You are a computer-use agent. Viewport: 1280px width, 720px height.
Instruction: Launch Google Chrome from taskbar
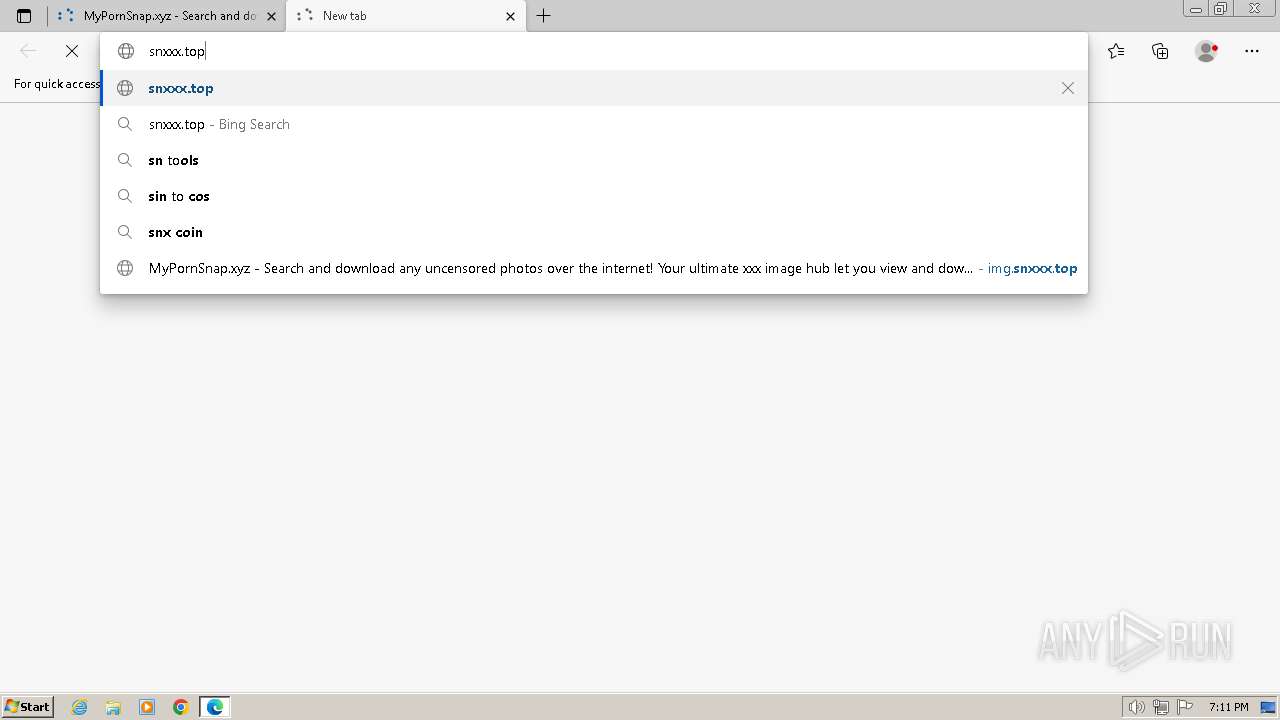click(x=181, y=707)
